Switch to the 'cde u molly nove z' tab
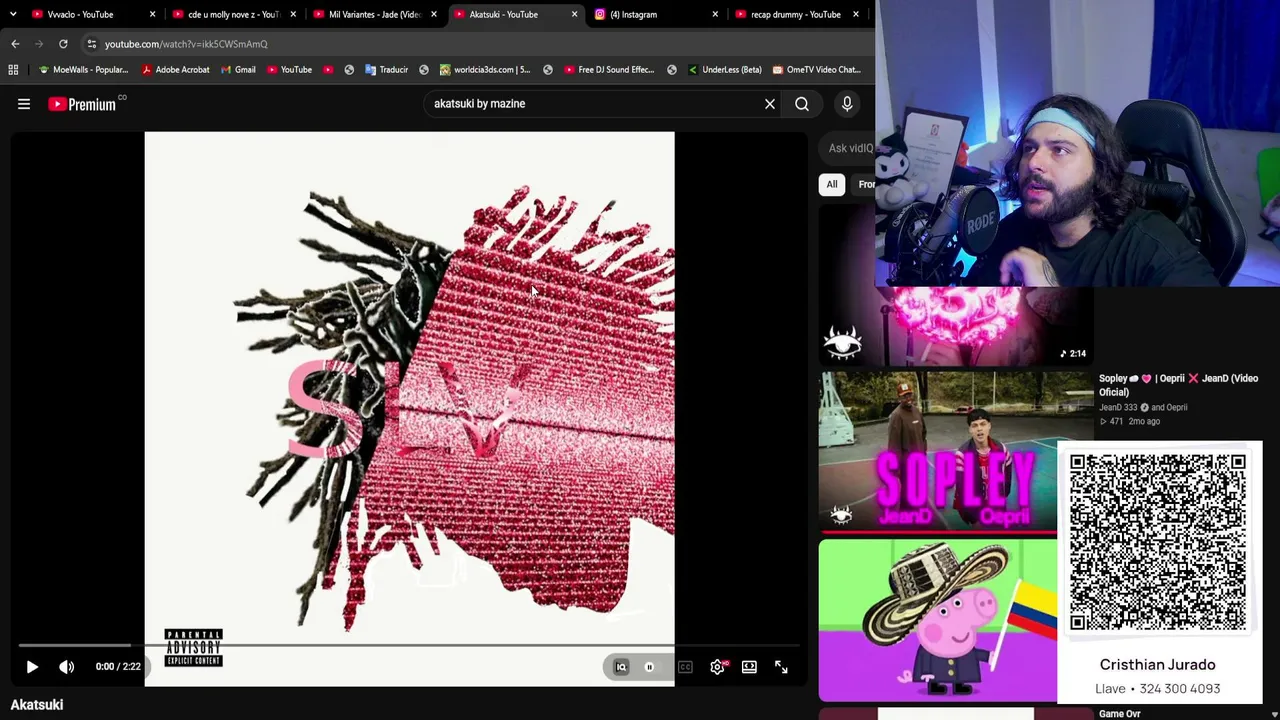The height and width of the screenshot is (720, 1280). point(233,14)
